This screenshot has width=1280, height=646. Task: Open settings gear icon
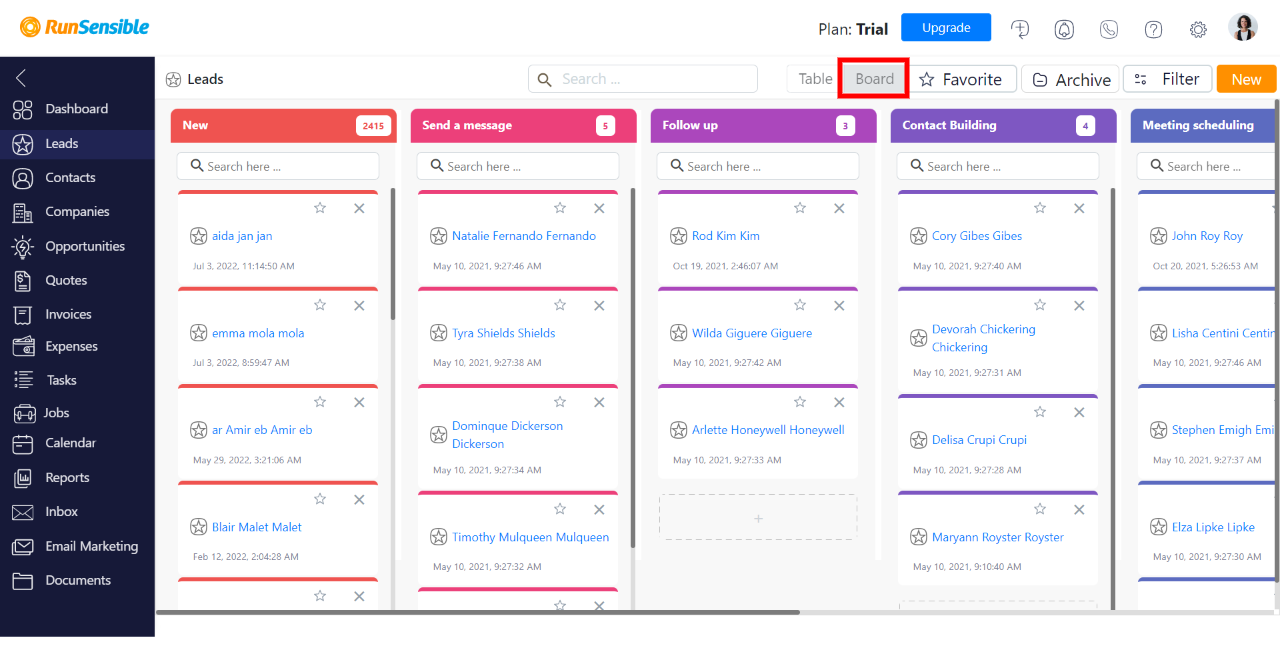point(1198,29)
